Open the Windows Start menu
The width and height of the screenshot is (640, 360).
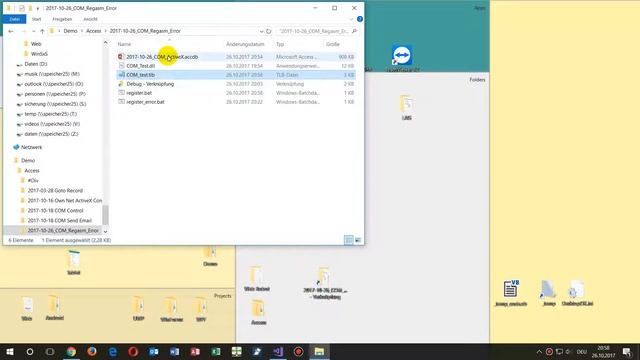click(9, 351)
